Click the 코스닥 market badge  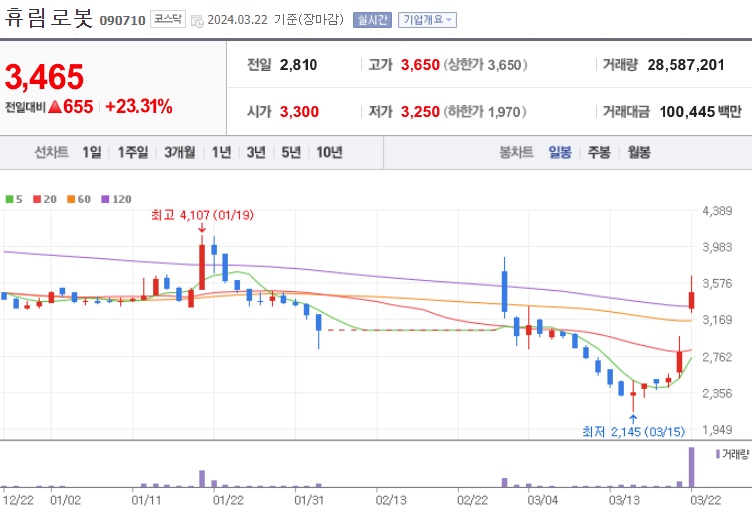[x=168, y=19]
